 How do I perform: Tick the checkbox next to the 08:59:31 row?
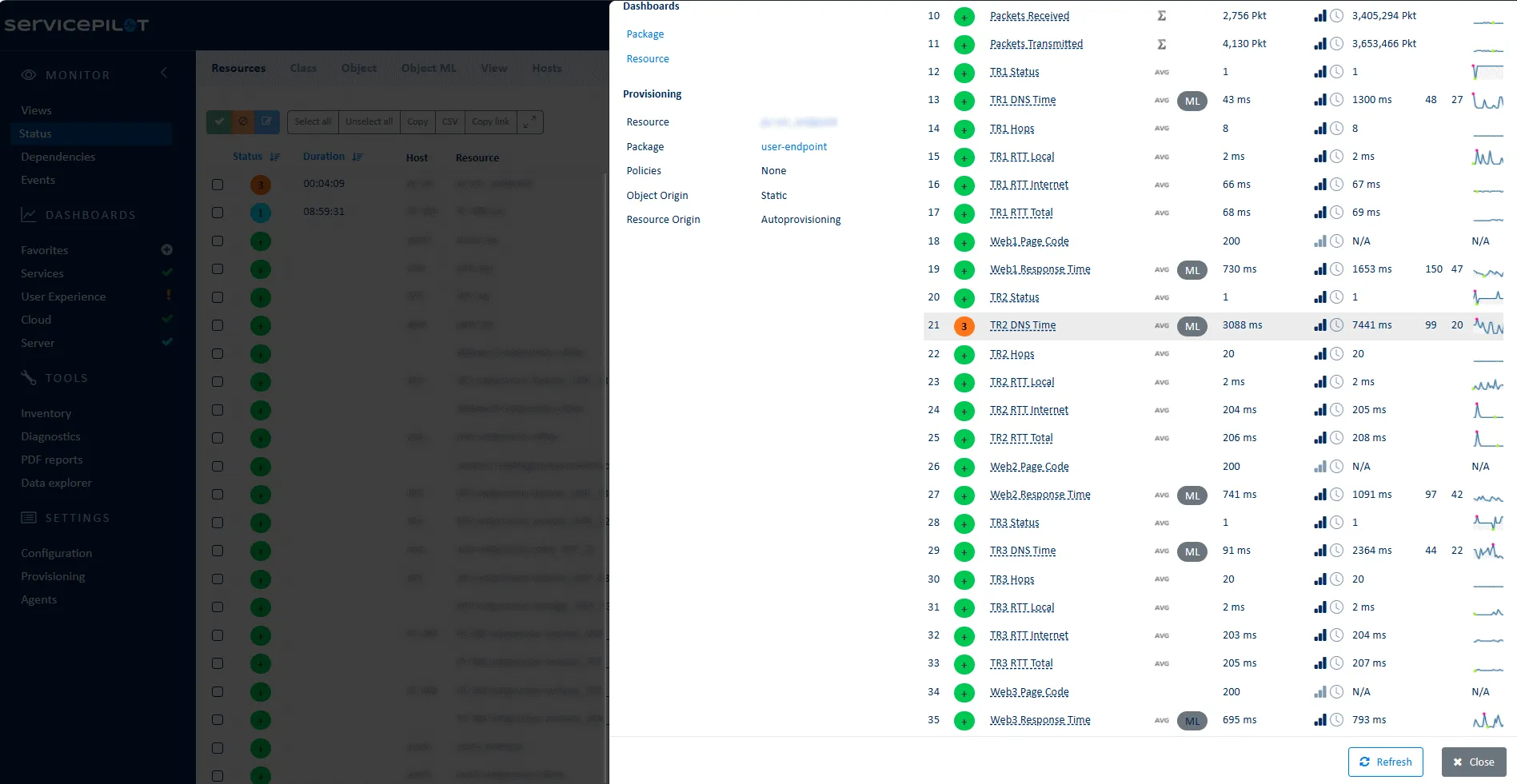coord(217,213)
